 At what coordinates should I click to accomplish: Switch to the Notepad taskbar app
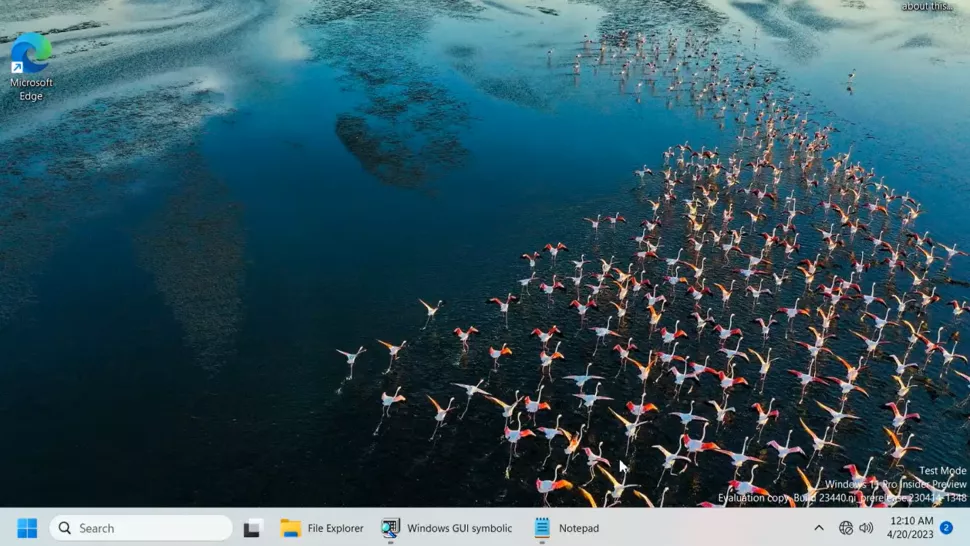tap(567, 528)
